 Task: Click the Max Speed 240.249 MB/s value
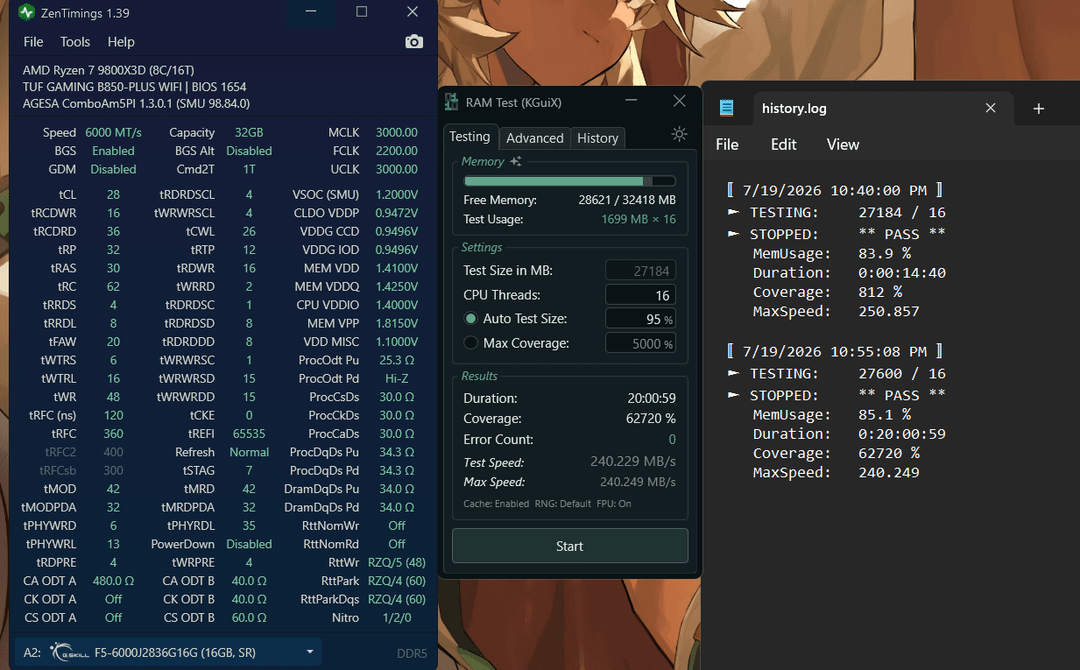click(x=637, y=482)
